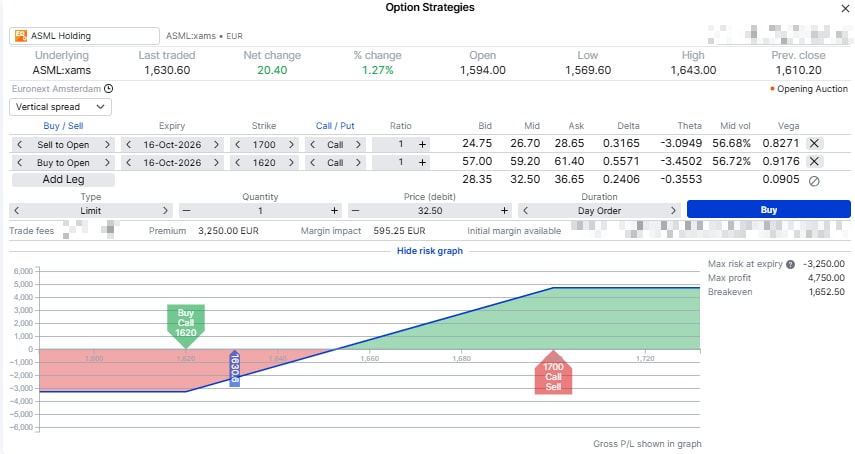Viewport: 855px width, 454px height.
Task: Click the Buy / Sell column header
Action: pos(63,126)
